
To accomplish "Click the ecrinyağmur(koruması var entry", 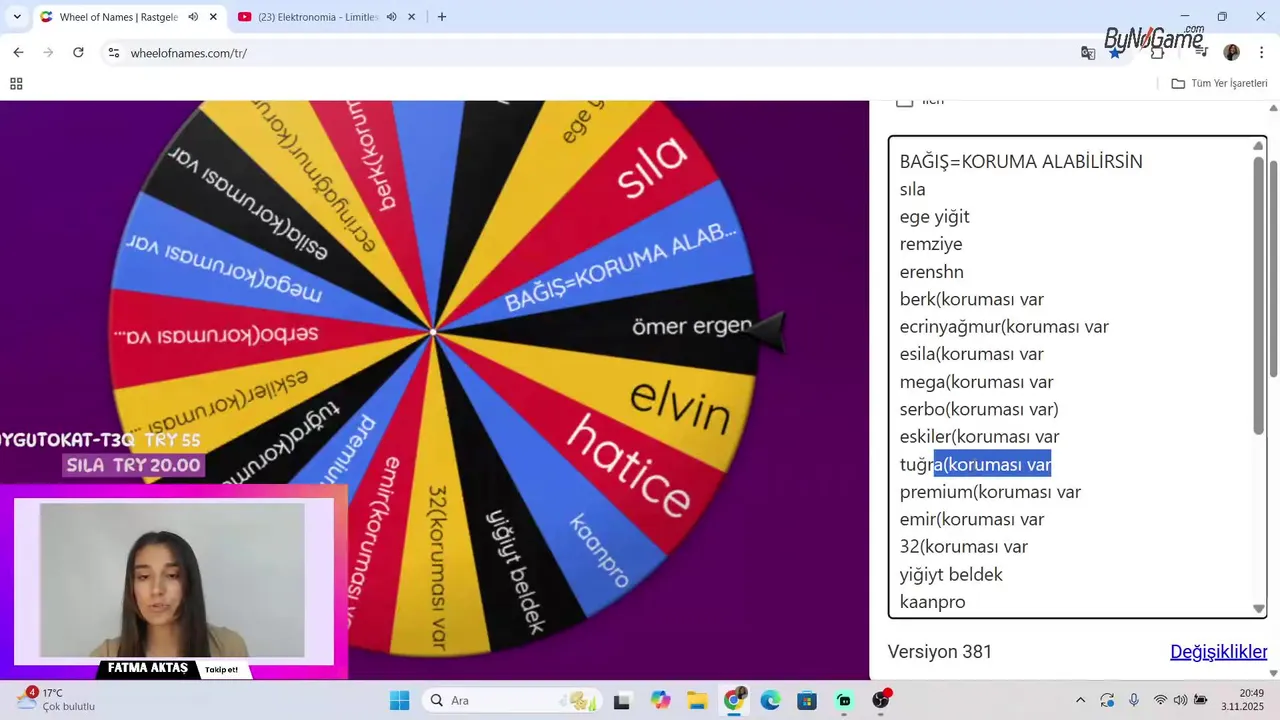I will pyautogui.click(x=1004, y=327).
